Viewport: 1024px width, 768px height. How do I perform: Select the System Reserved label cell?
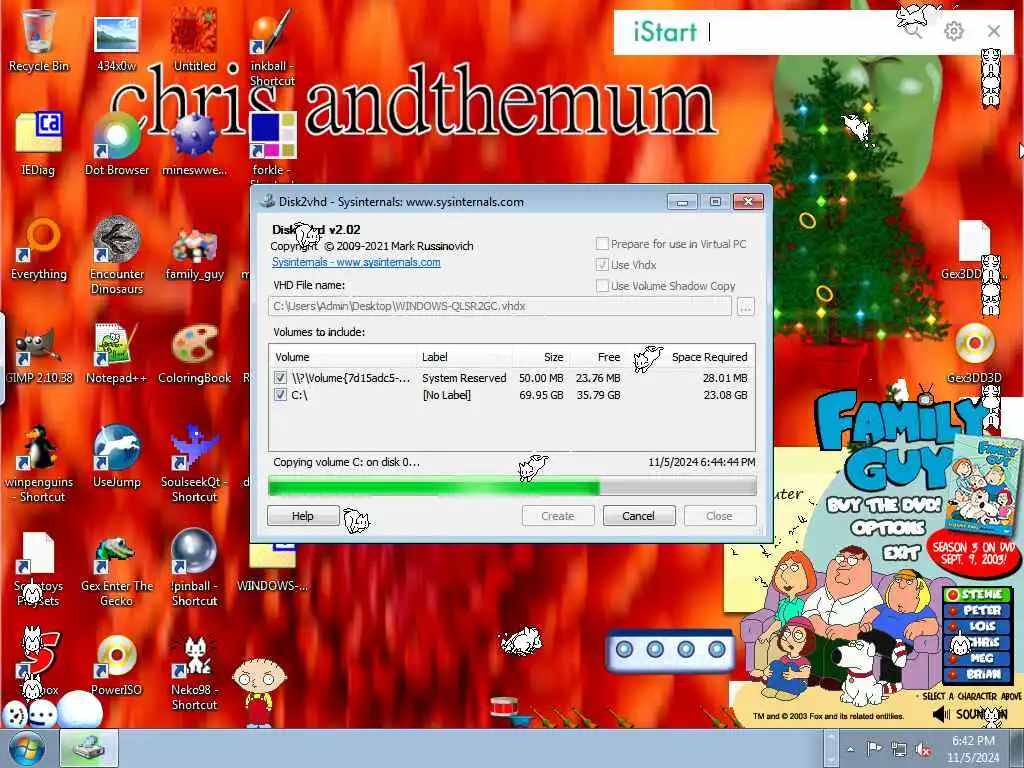(464, 377)
